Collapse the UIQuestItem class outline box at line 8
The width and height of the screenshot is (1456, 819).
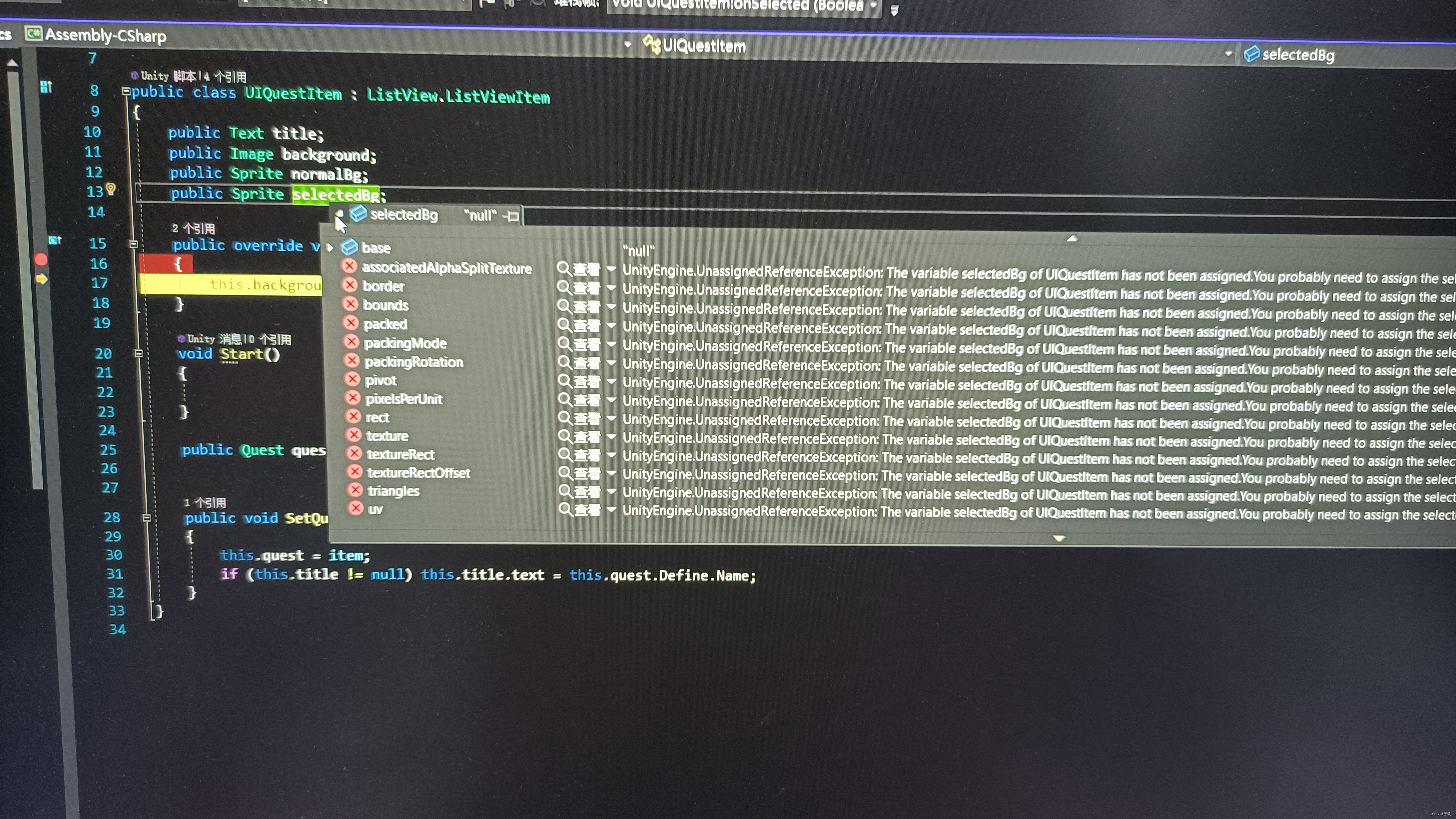[127, 92]
